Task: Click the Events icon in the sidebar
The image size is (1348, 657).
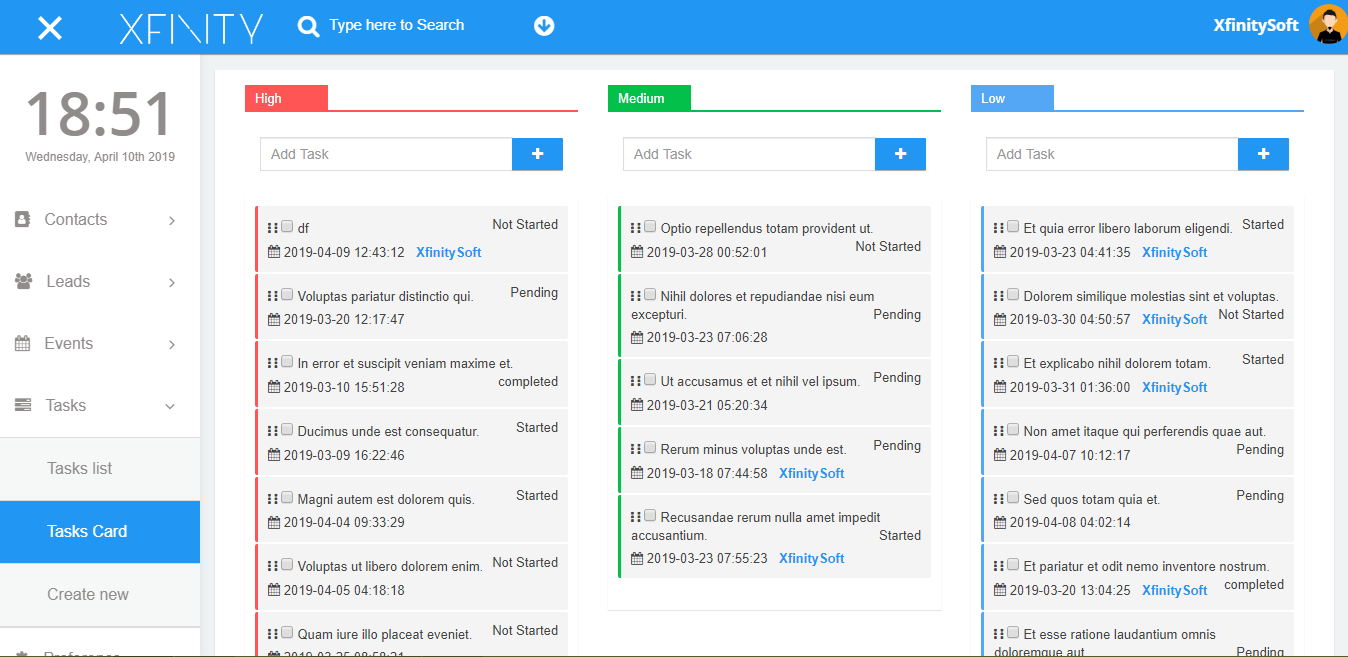Action: pyautogui.click(x=21, y=343)
